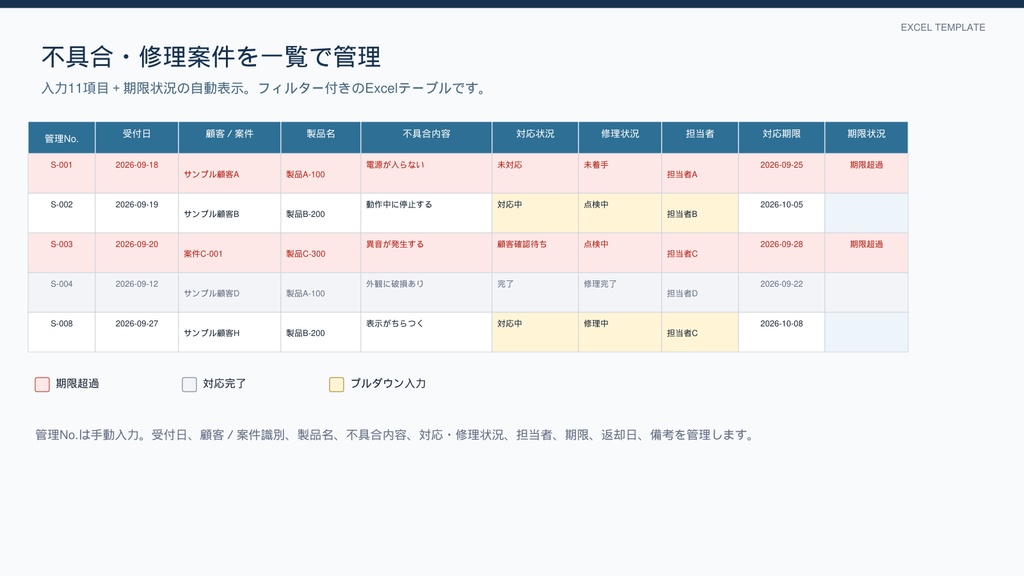Viewport: 1024px width, 576px height.
Task: Click the 2026-09-22 deadline cell
Action: [781, 293]
